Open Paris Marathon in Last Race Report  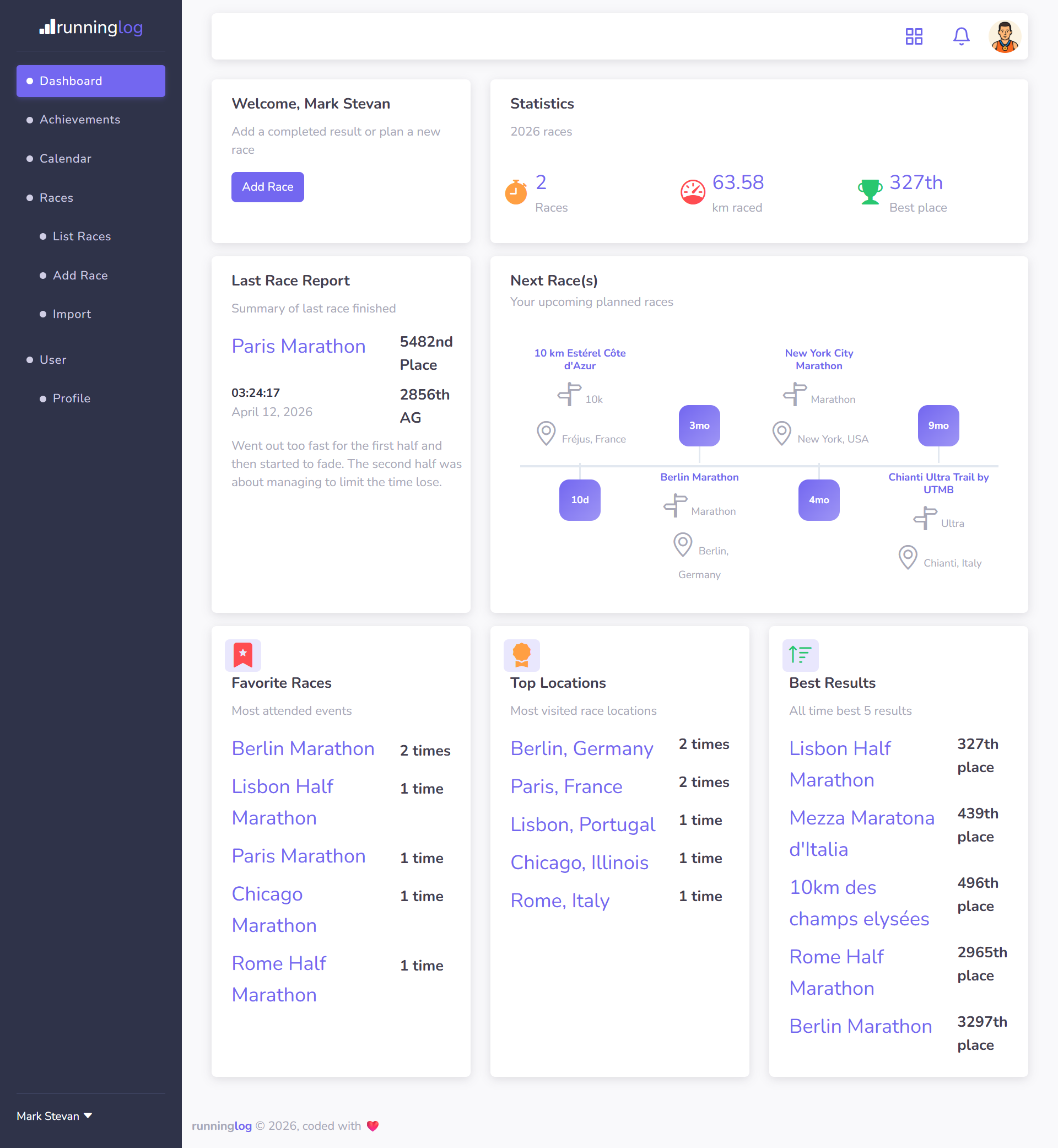tap(298, 347)
